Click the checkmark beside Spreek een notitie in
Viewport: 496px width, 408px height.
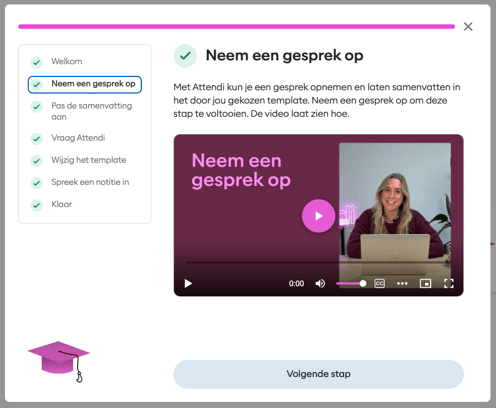tap(37, 183)
